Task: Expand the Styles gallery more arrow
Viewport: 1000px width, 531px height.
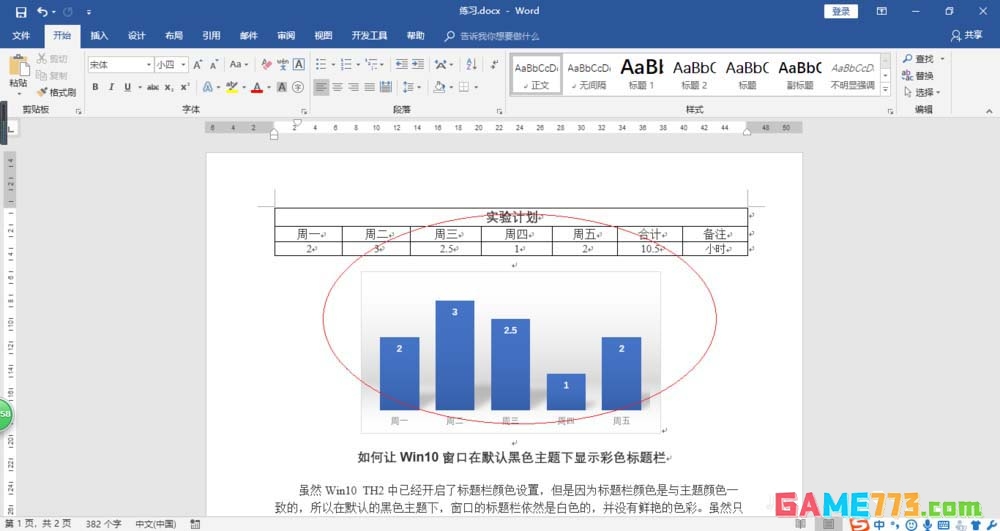Action: (x=885, y=91)
